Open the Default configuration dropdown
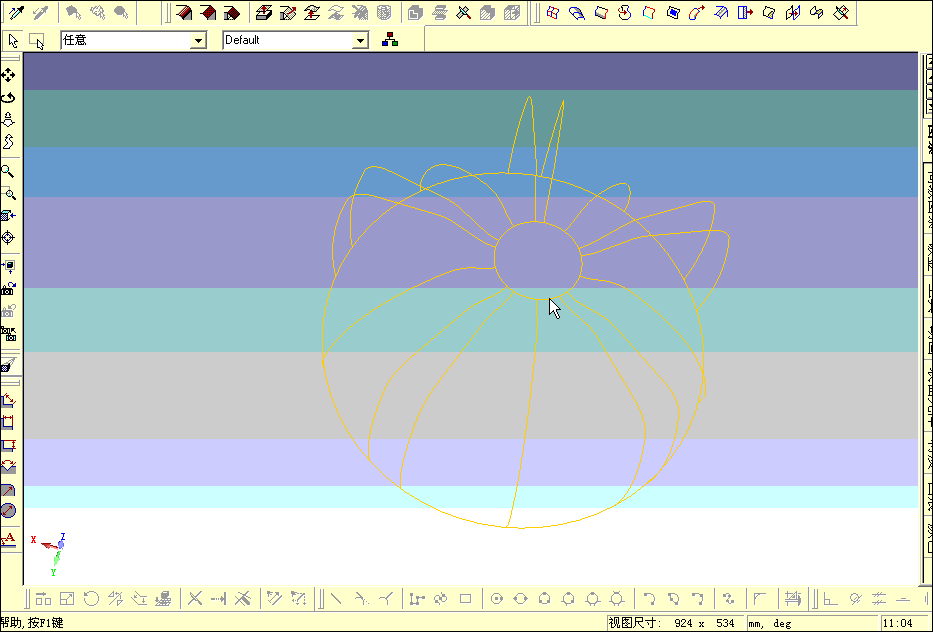Image resolution: width=933 pixels, height=632 pixels. (x=360, y=40)
